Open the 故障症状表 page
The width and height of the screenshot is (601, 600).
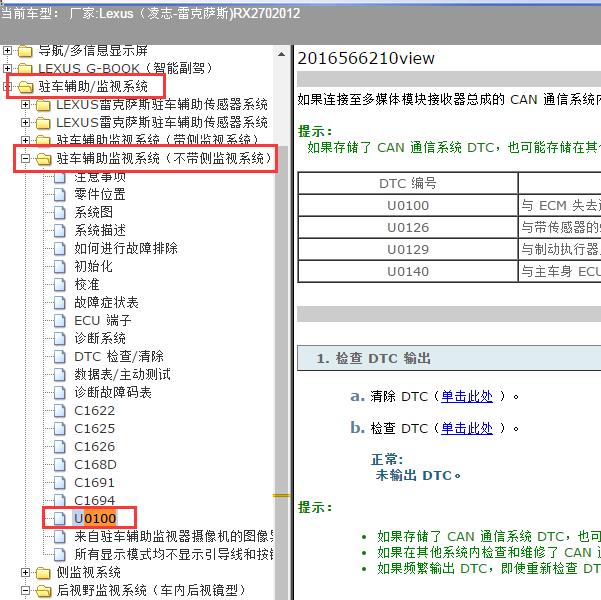pos(106,302)
